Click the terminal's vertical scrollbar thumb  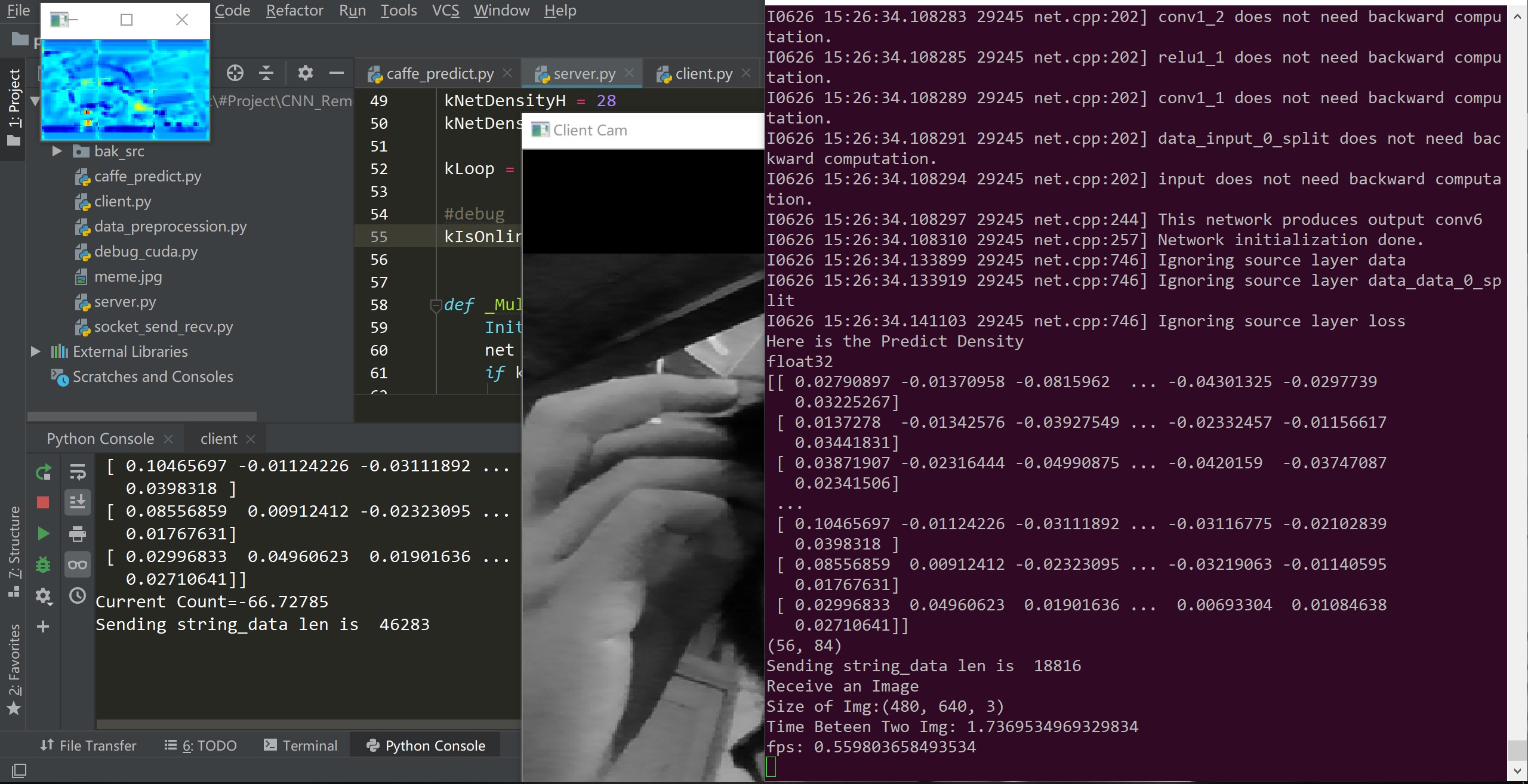pyautogui.click(x=1517, y=750)
